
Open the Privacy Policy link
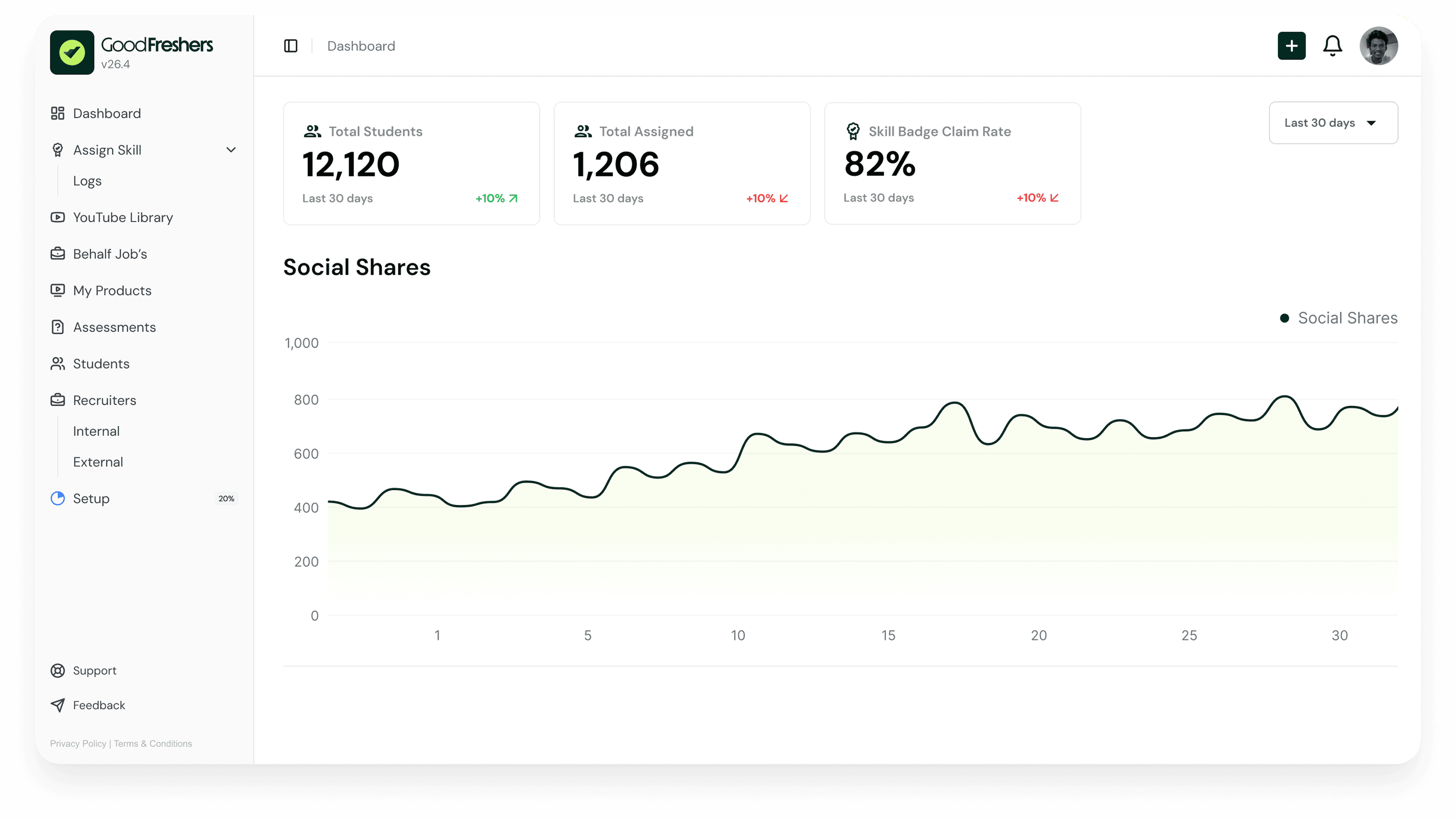[x=78, y=743]
